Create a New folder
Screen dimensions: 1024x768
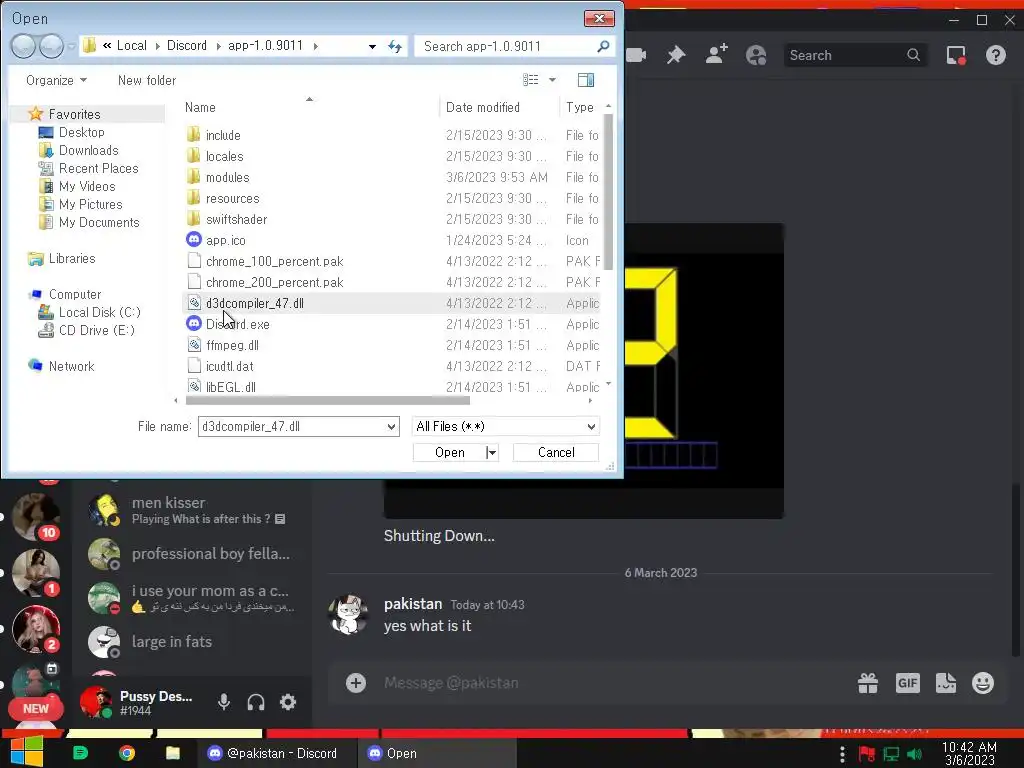147,80
